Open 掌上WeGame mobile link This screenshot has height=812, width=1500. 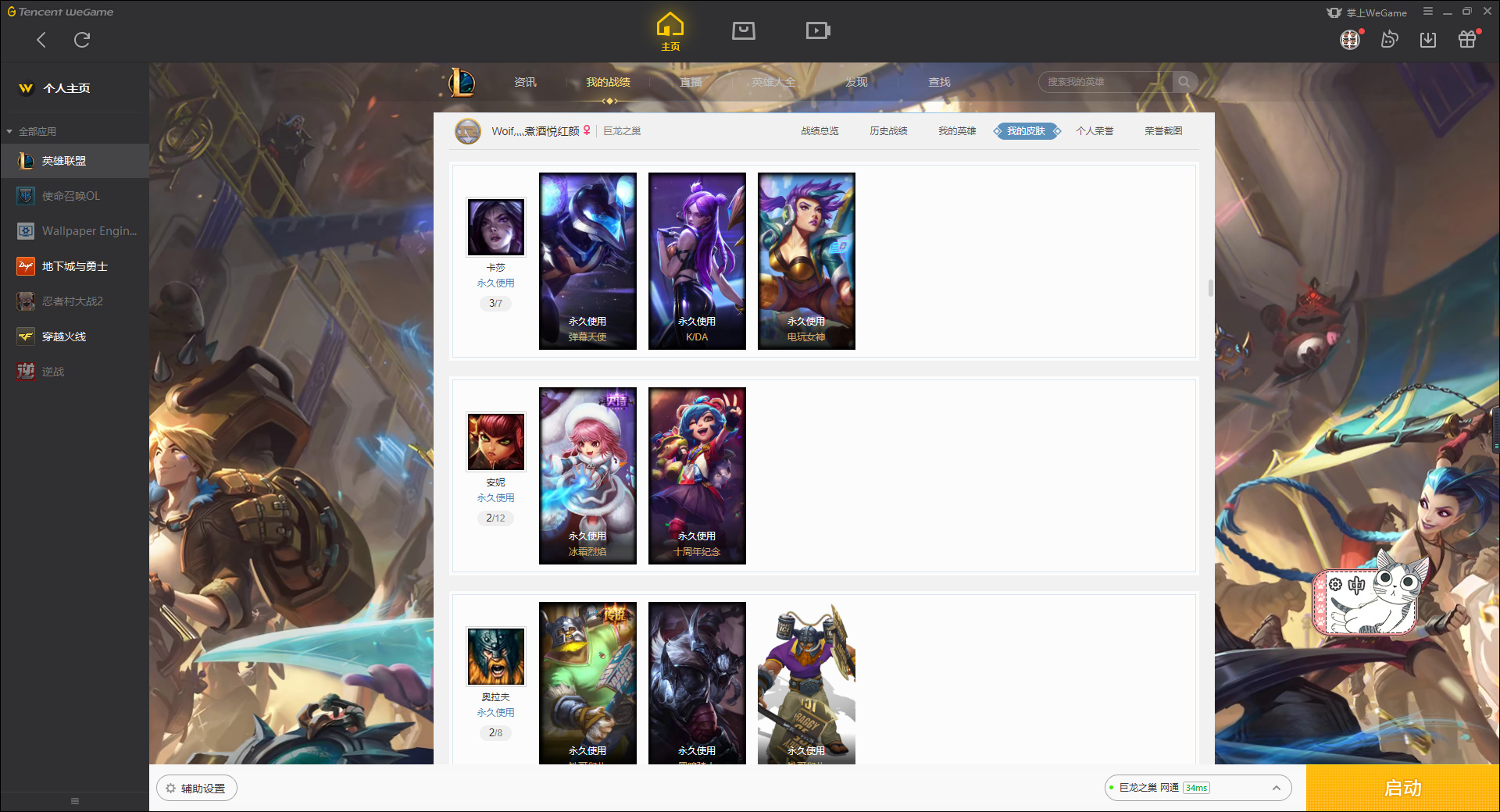point(1367,12)
